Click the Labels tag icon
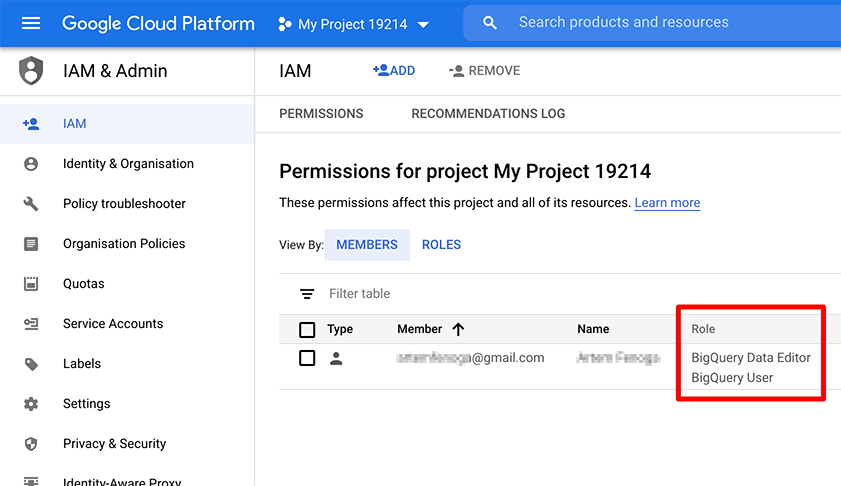This screenshot has height=486, width=841. pyautogui.click(x=31, y=364)
